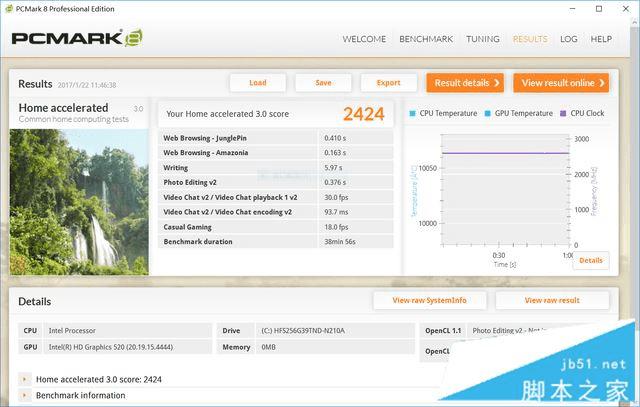Select Video Chat playback 1 v2 row
Image resolution: width=640 pixels, height=407 pixels.
pyautogui.click(x=276, y=198)
